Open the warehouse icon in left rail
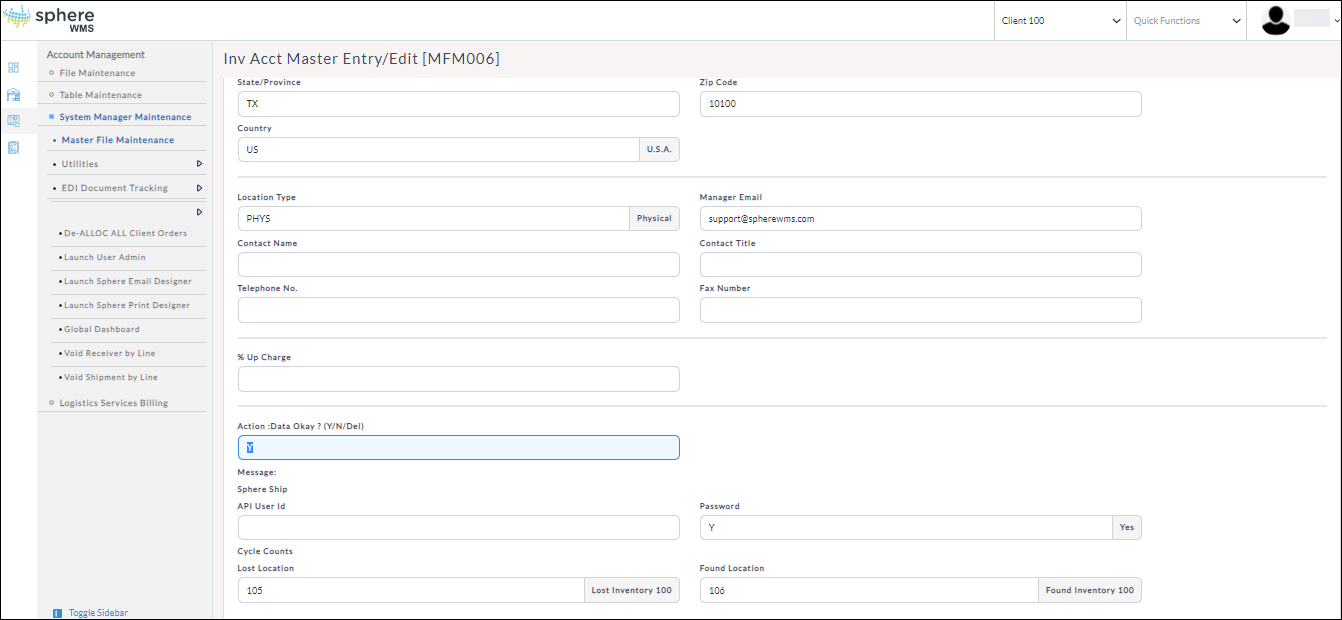 coord(13,95)
